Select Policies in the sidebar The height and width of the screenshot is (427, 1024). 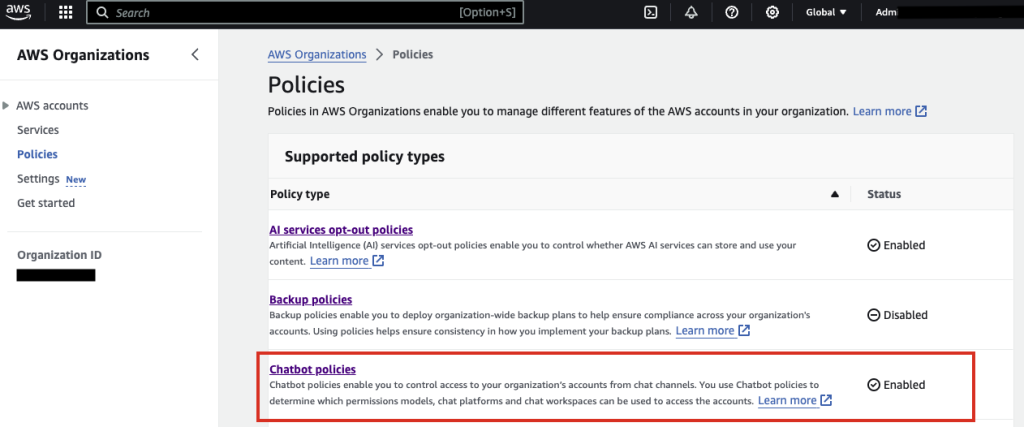click(x=37, y=154)
